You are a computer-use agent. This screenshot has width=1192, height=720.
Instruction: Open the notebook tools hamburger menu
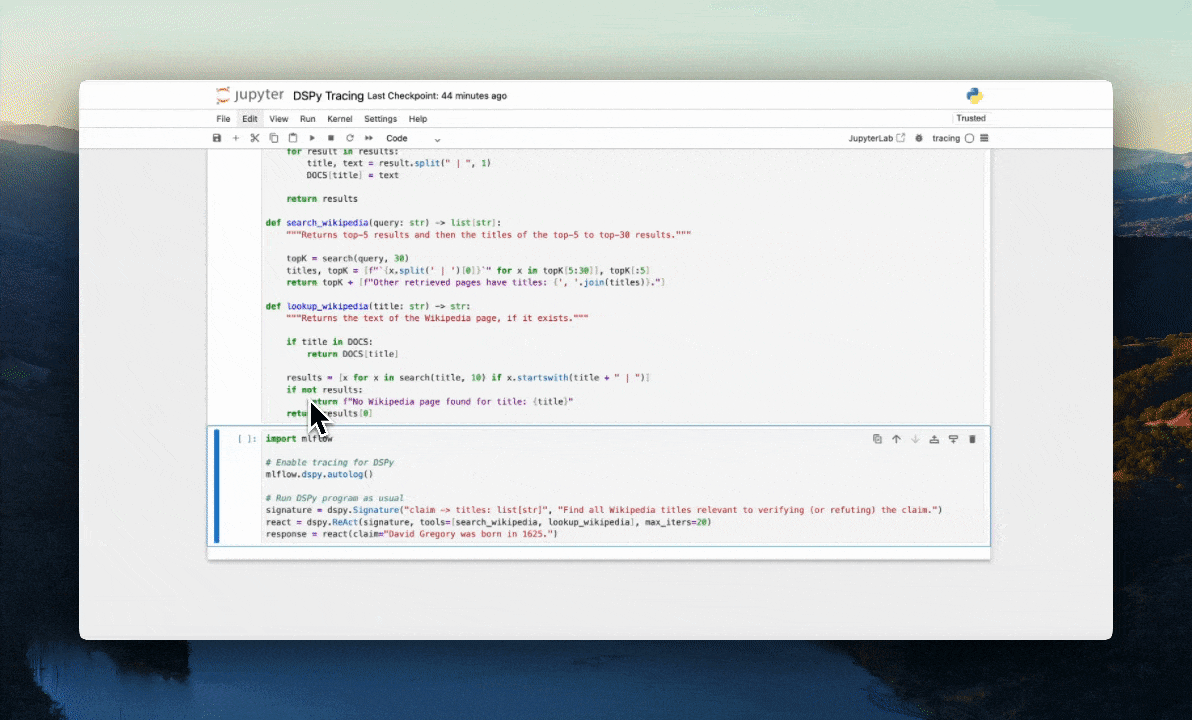pyautogui.click(x=984, y=138)
